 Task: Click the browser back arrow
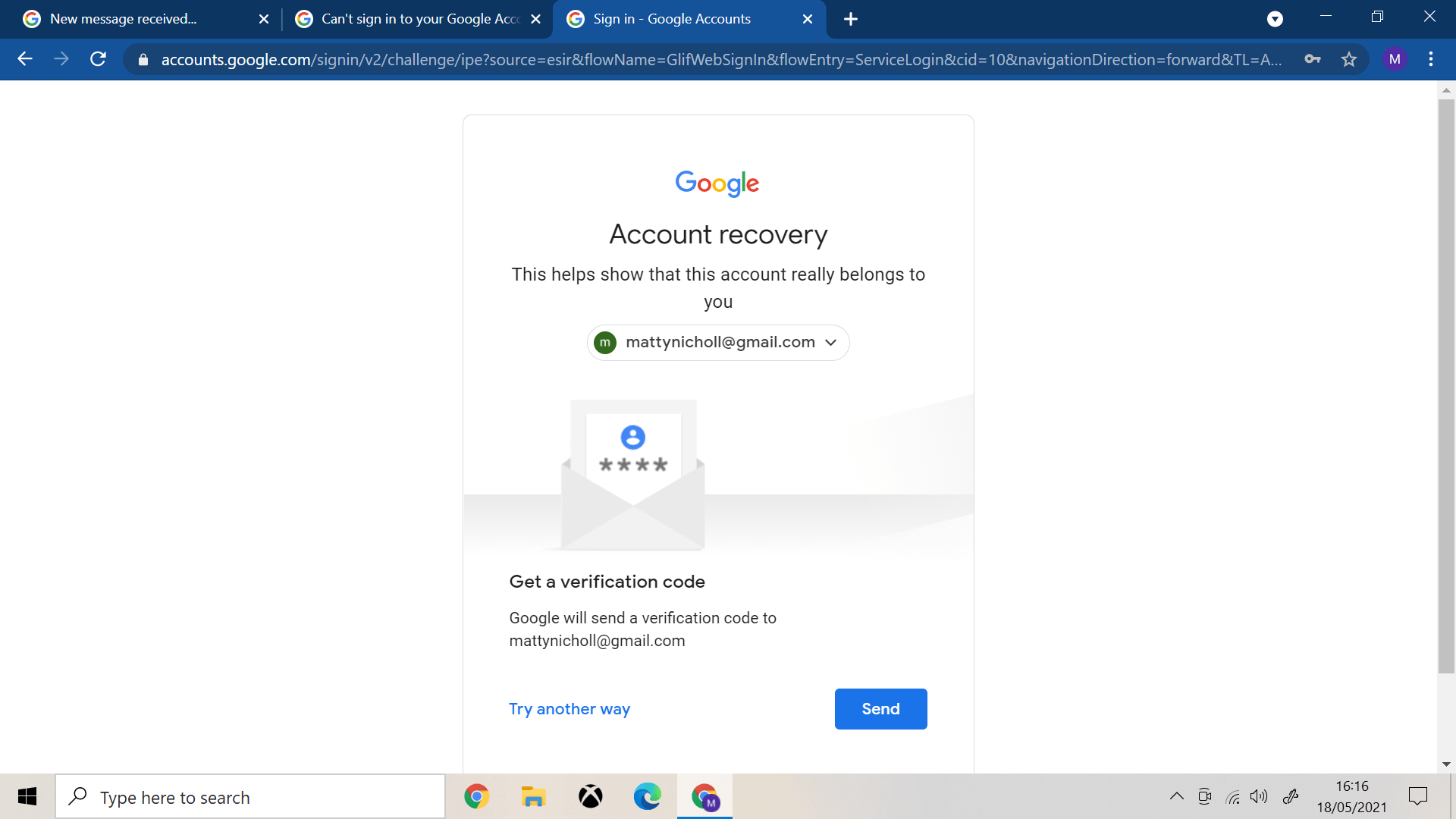coord(25,59)
